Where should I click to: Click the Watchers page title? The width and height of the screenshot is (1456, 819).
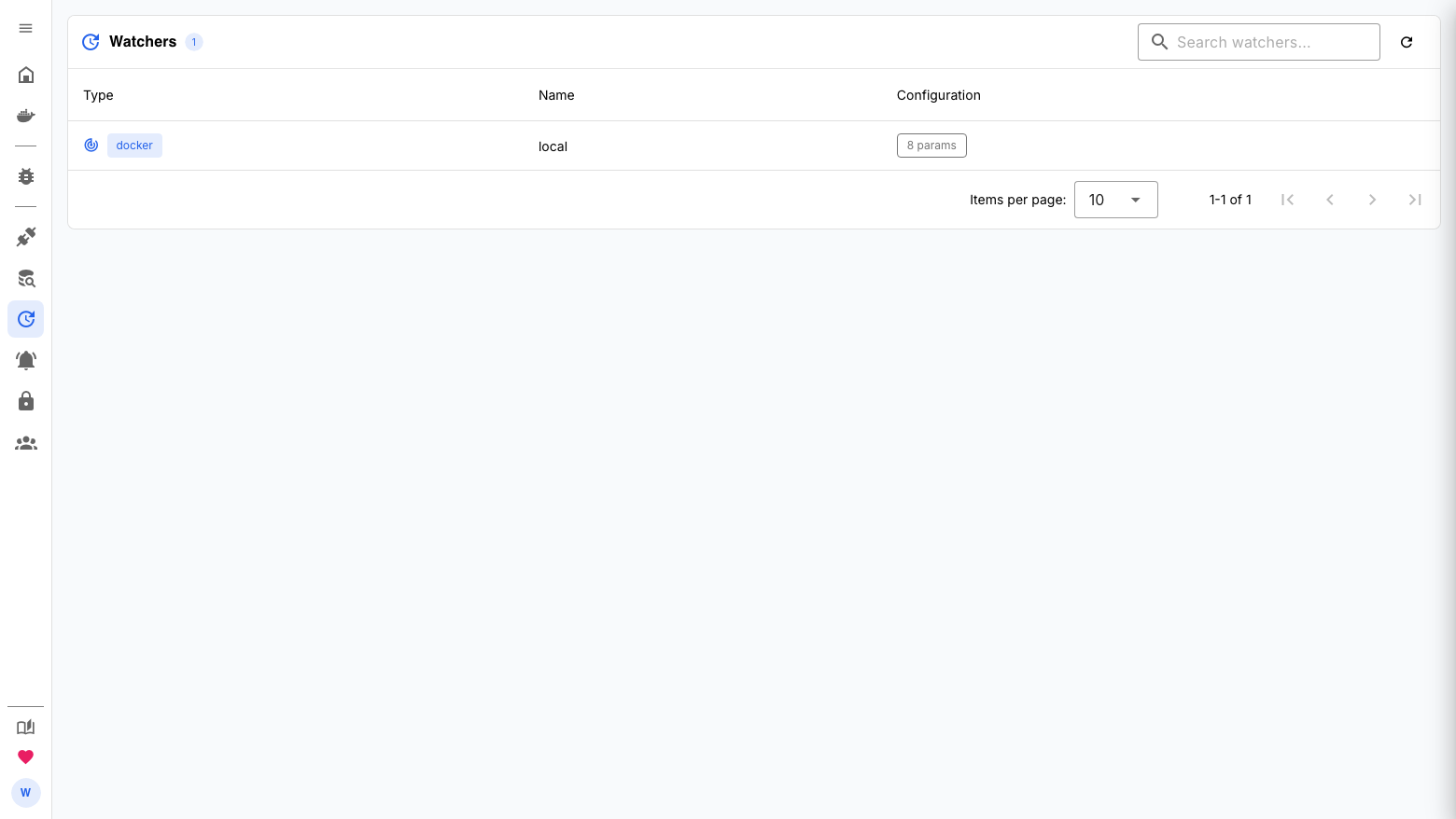pyautogui.click(x=143, y=42)
